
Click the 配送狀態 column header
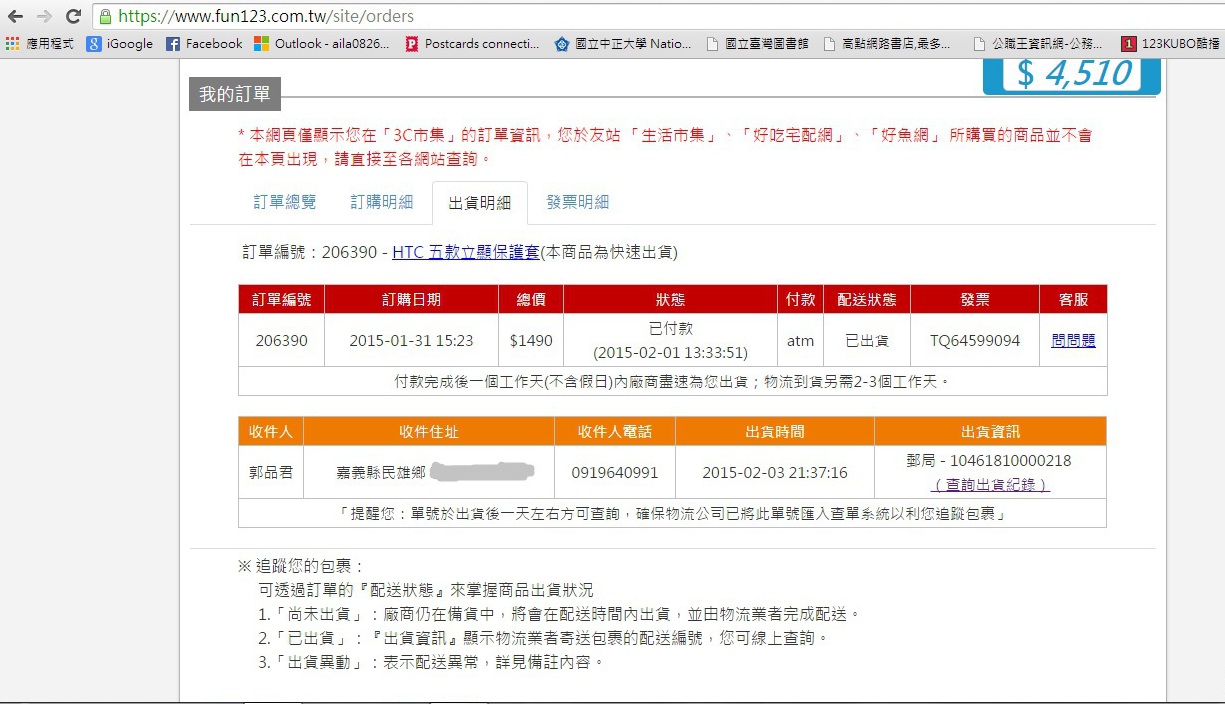[x=867, y=300]
